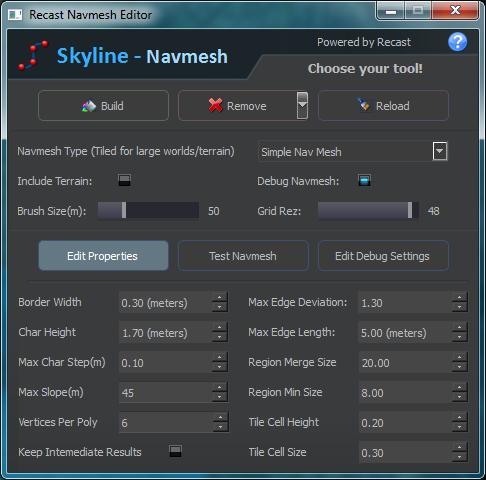486x480 pixels.
Task: Decrease Max Char Step with down arrow
Action: tap(220, 367)
